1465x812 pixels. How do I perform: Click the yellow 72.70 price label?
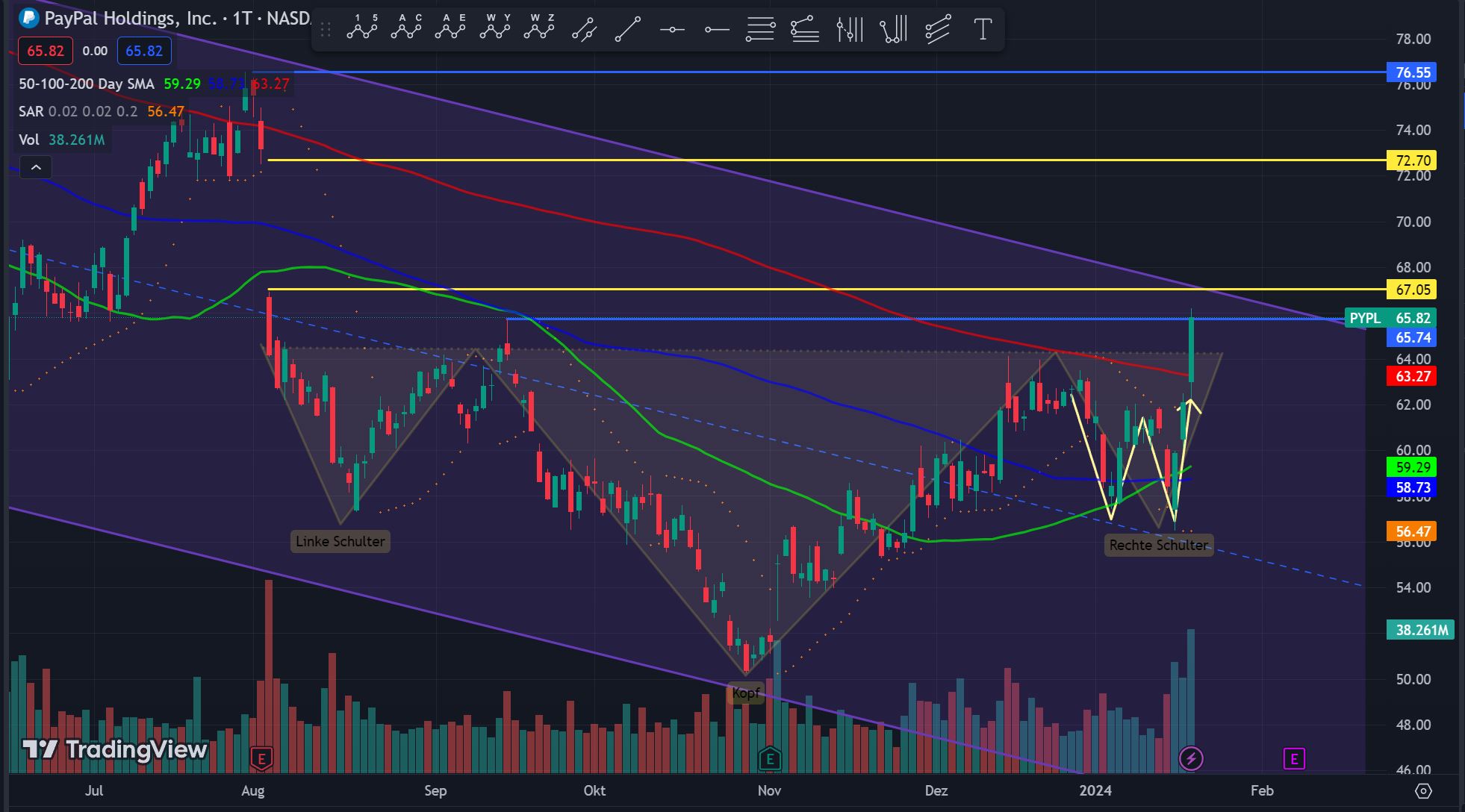(x=1412, y=160)
